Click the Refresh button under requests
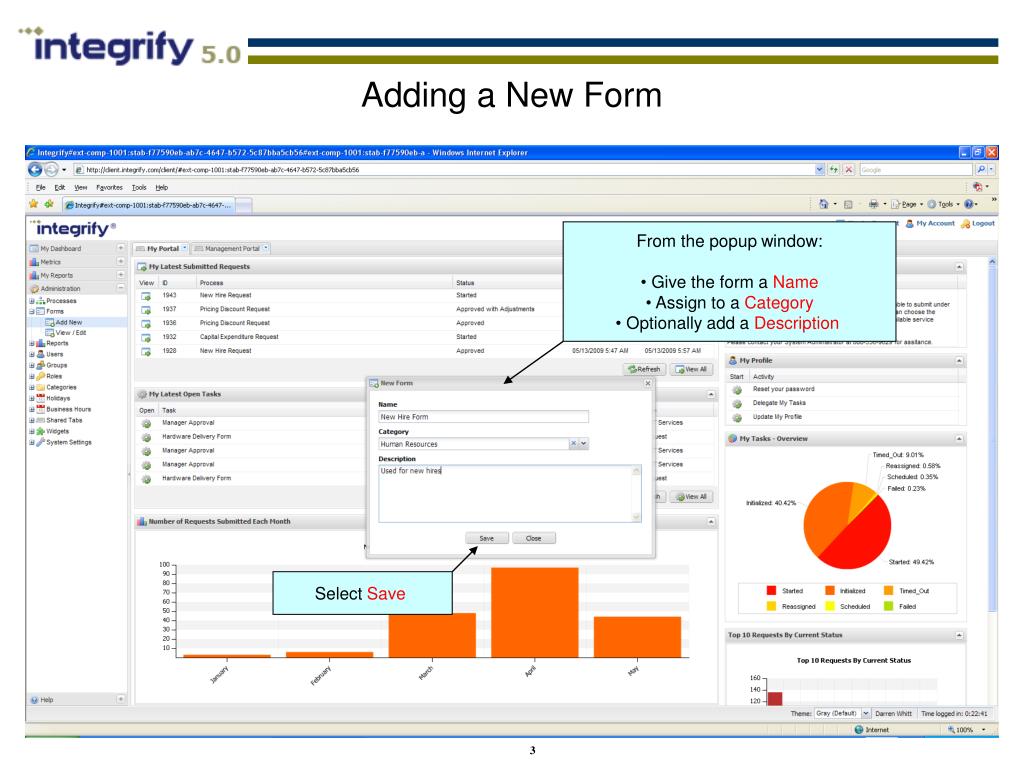Screen dimensions: 1024x768 [x=644, y=370]
